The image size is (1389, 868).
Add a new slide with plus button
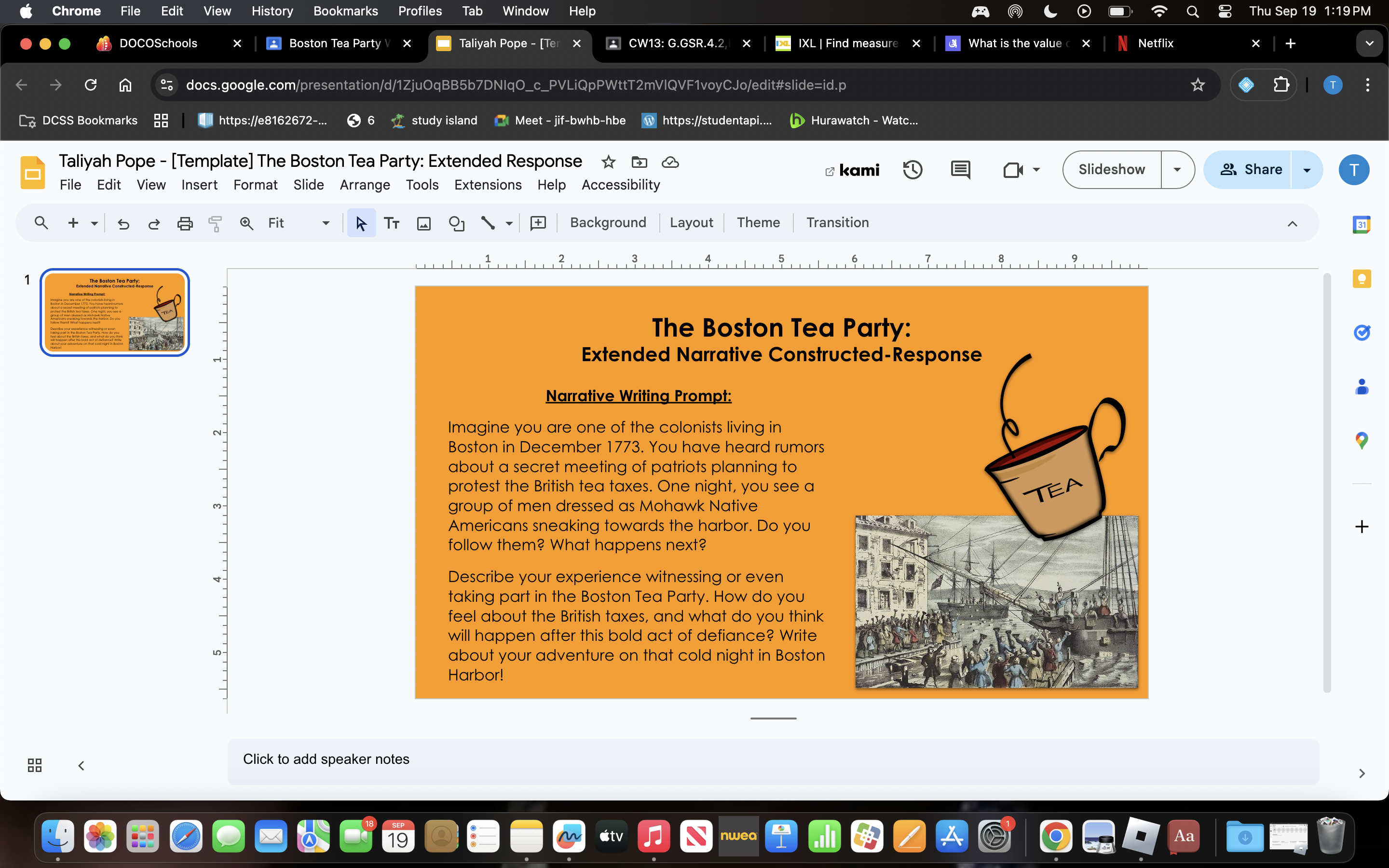[x=73, y=223]
